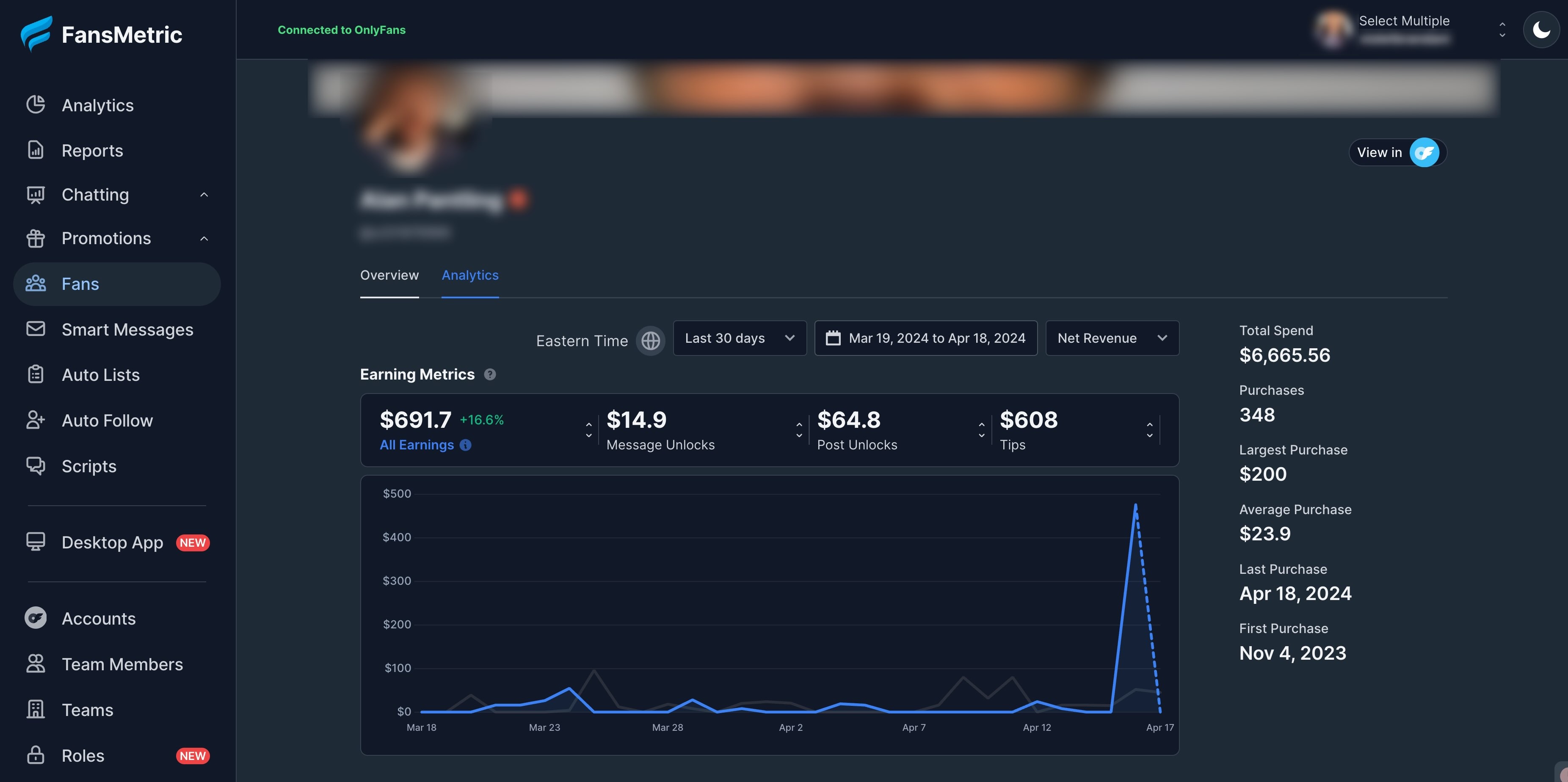Screen dimensions: 1568x782
Task: Switch to the Overview tab
Action: click(389, 275)
